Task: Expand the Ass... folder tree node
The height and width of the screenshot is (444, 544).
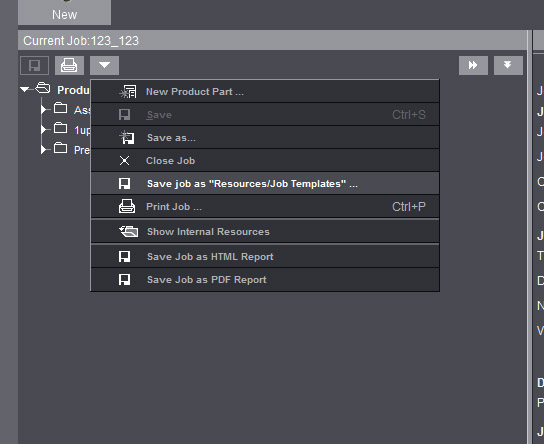Action: coord(44,110)
